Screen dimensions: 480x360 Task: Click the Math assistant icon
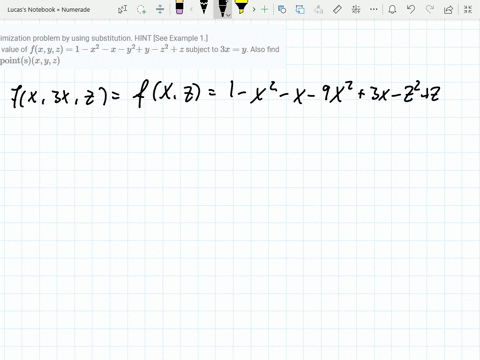point(356,9)
